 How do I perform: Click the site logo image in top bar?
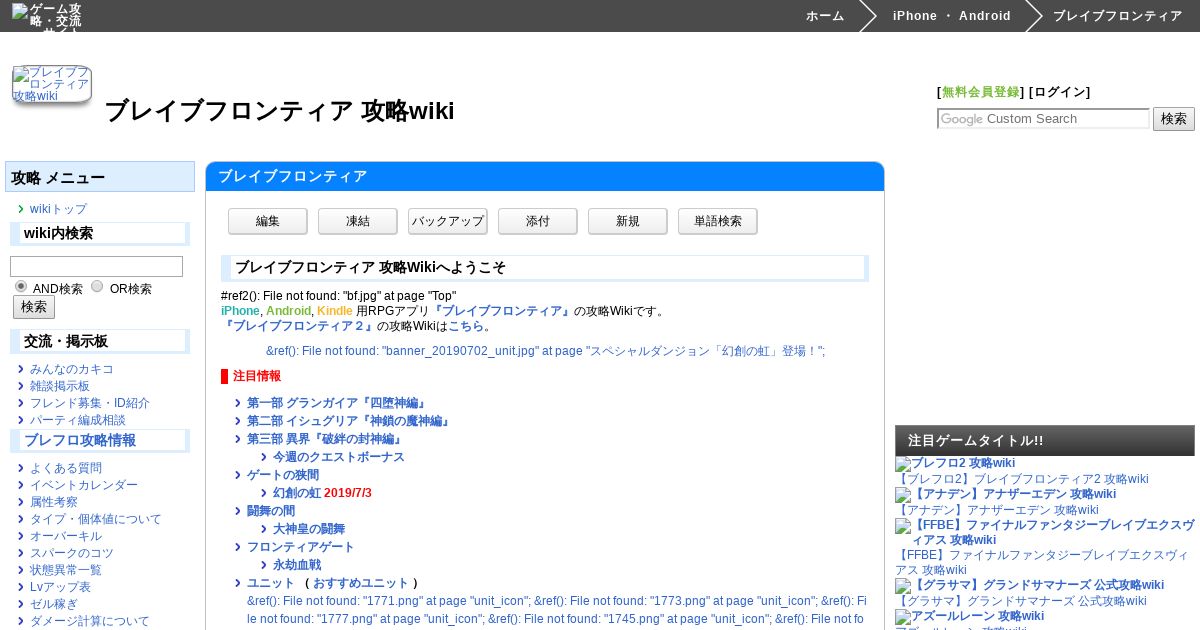(x=47, y=17)
